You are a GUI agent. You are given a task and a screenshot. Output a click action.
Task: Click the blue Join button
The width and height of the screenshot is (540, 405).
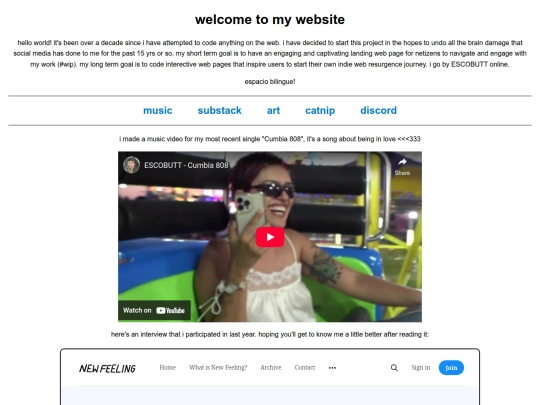(451, 368)
